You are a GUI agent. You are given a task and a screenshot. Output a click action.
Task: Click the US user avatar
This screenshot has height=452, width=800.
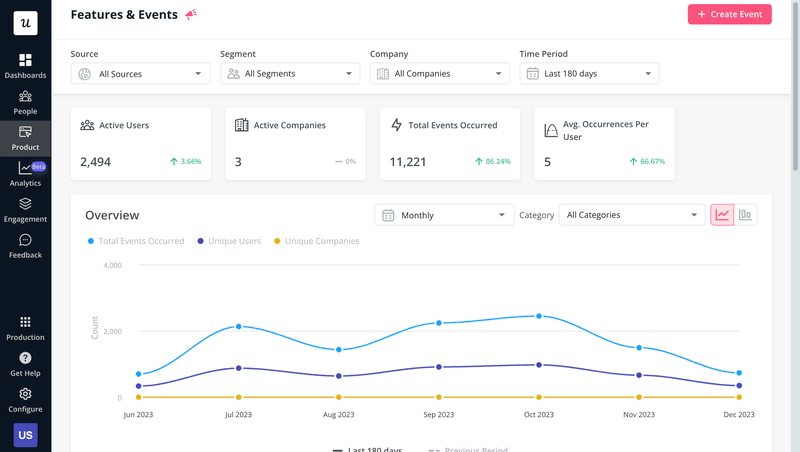25,436
